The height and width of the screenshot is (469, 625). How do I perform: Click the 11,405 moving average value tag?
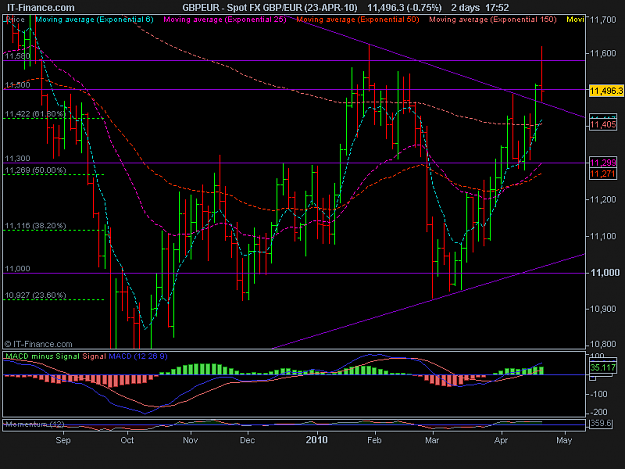(x=603, y=125)
